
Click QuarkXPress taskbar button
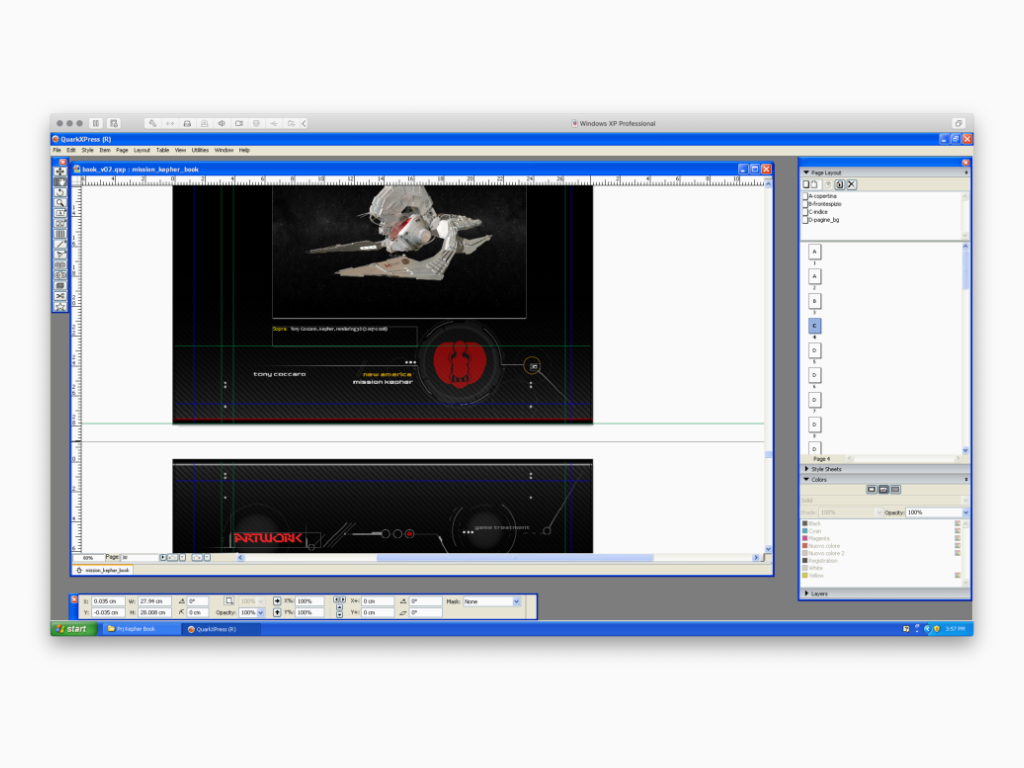[221, 629]
